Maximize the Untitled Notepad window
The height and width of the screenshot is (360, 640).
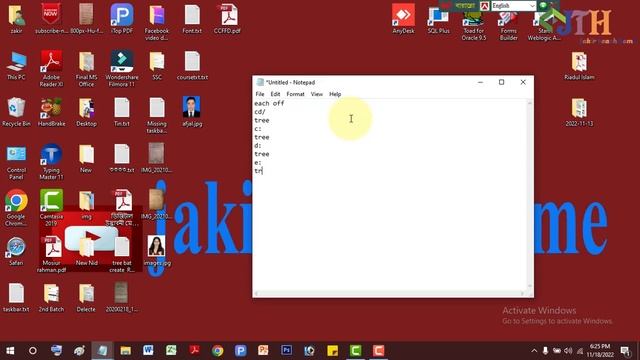click(502, 82)
